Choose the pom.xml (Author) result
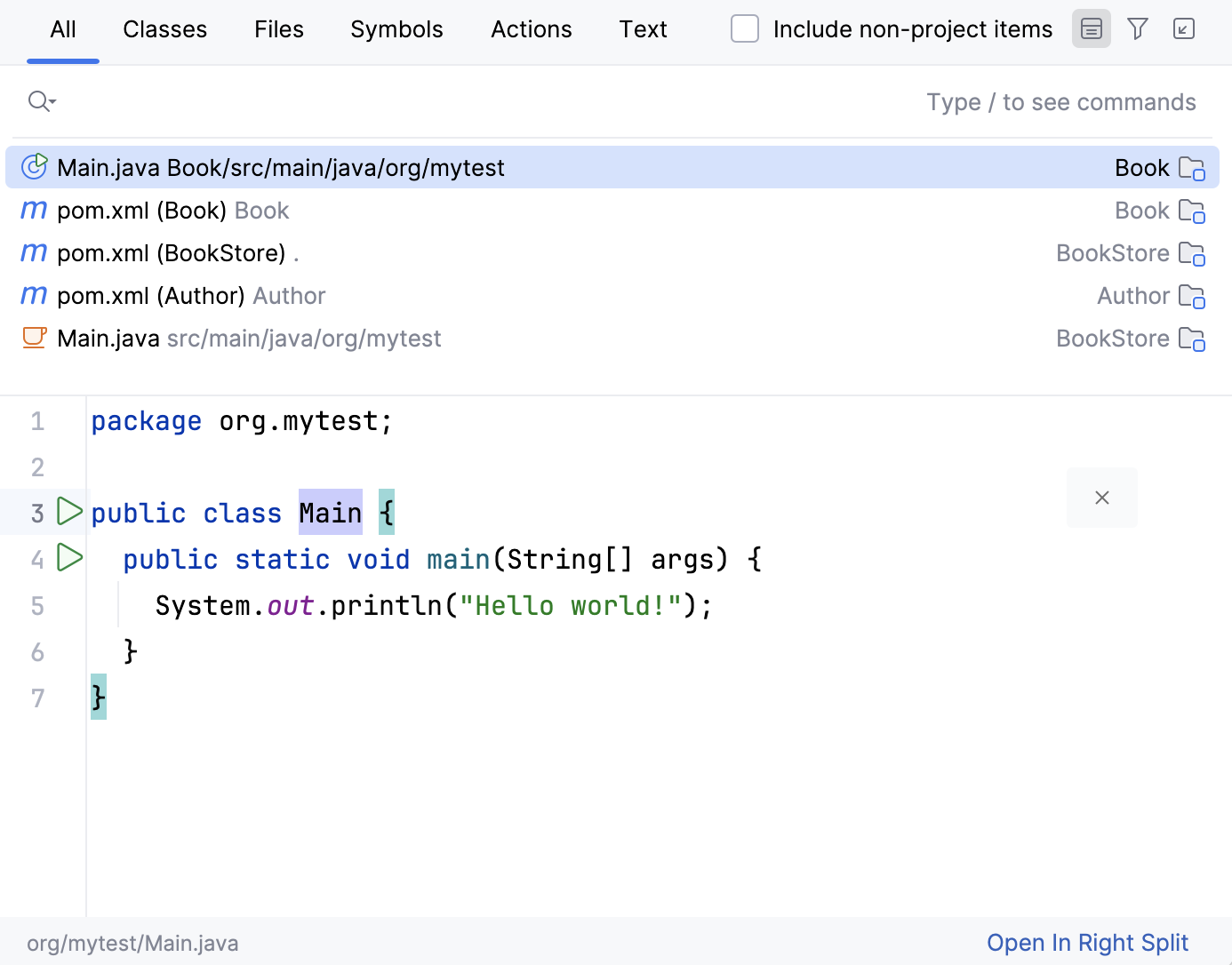Viewport: 1232px width, 965px height. point(191,296)
